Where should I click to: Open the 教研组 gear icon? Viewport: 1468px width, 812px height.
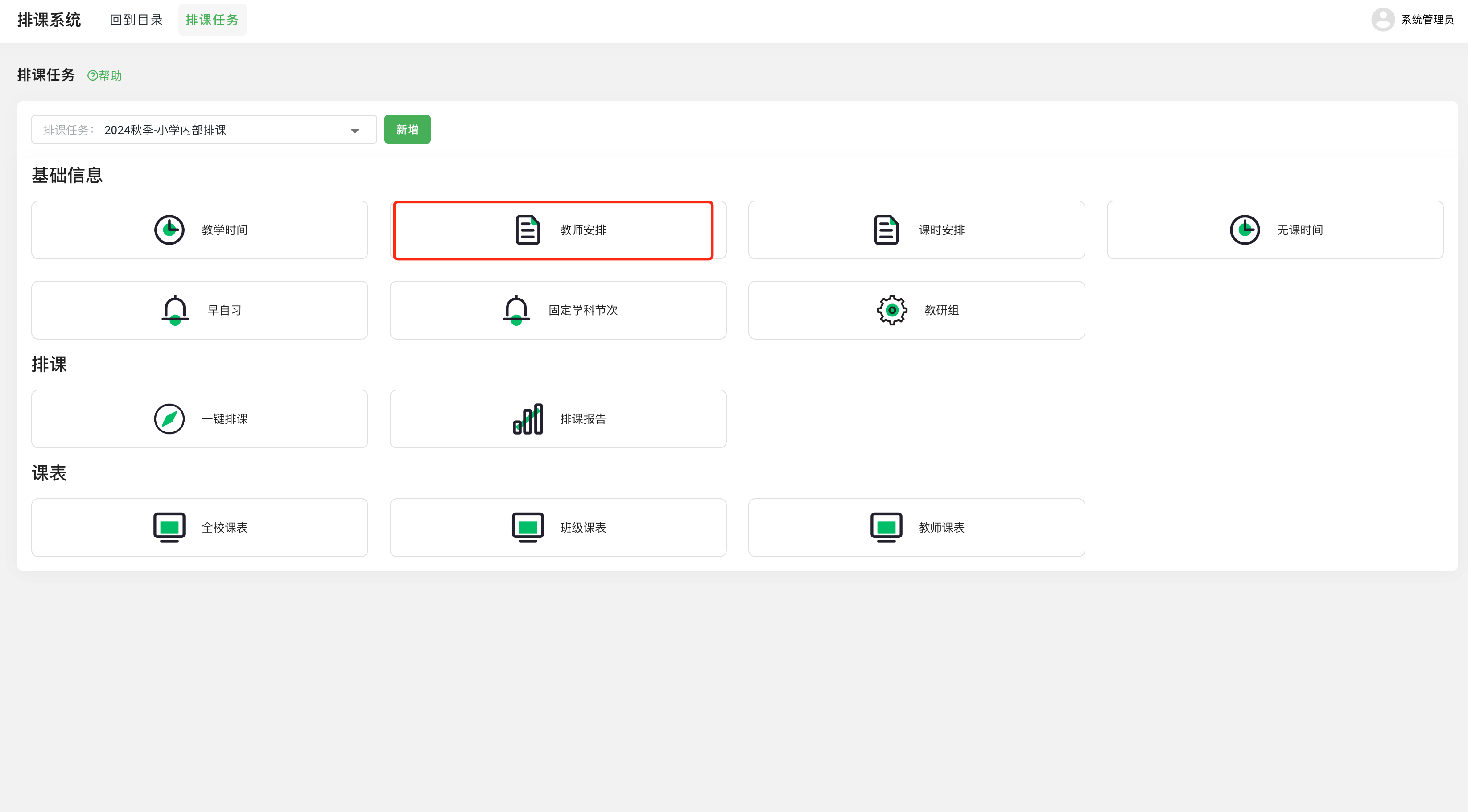pyautogui.click(x=892, y=310)
